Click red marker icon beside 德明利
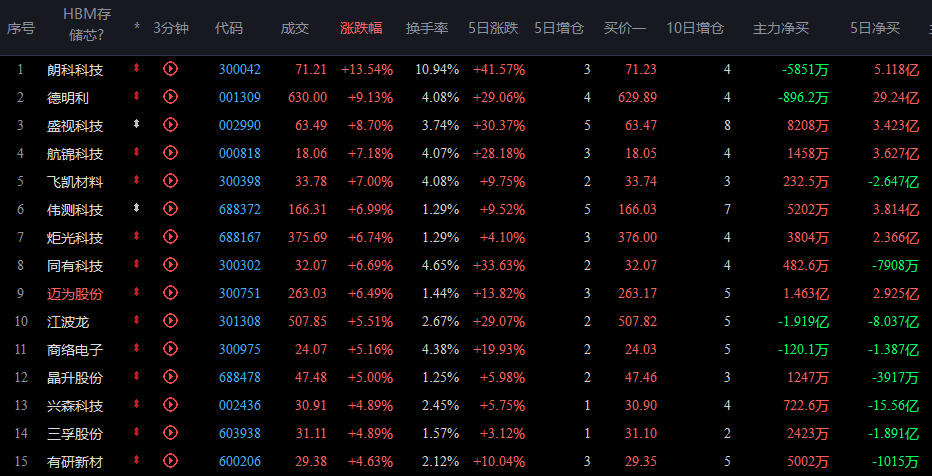 [137, 96]
